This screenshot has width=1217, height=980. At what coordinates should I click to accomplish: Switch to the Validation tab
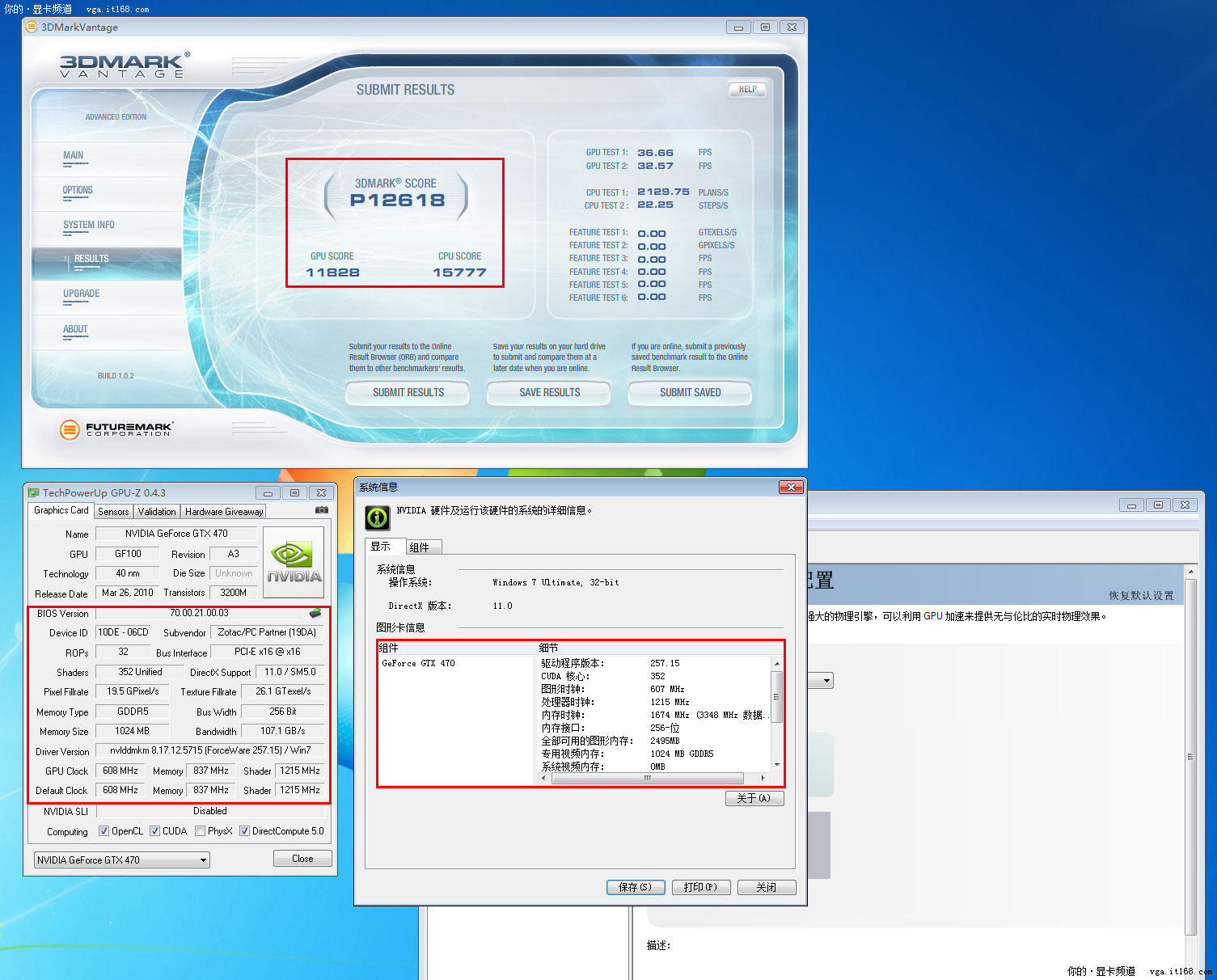[x=157, y=511]
